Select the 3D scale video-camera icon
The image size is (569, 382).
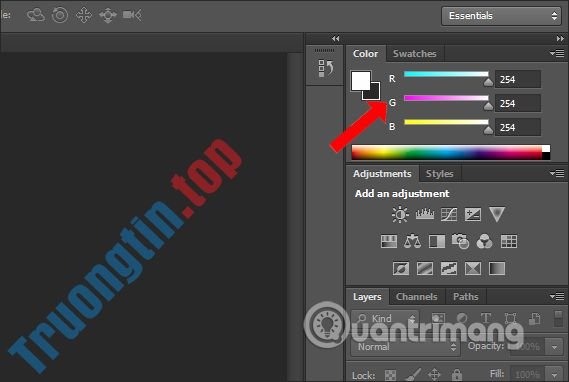point(132,15)
